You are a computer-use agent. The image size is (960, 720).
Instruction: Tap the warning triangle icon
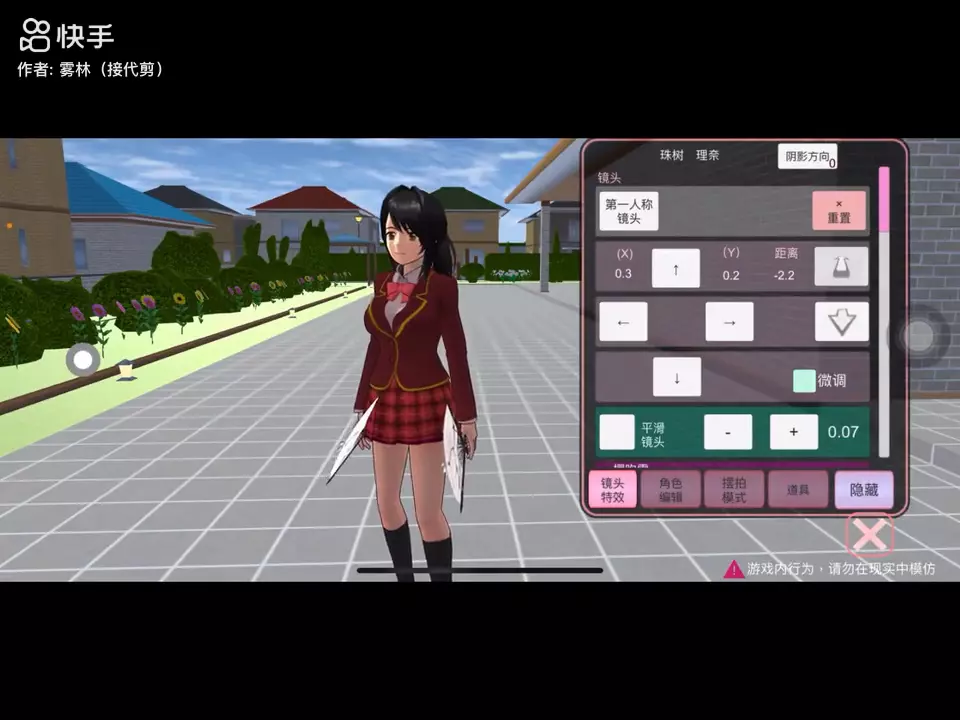point(733,569)
